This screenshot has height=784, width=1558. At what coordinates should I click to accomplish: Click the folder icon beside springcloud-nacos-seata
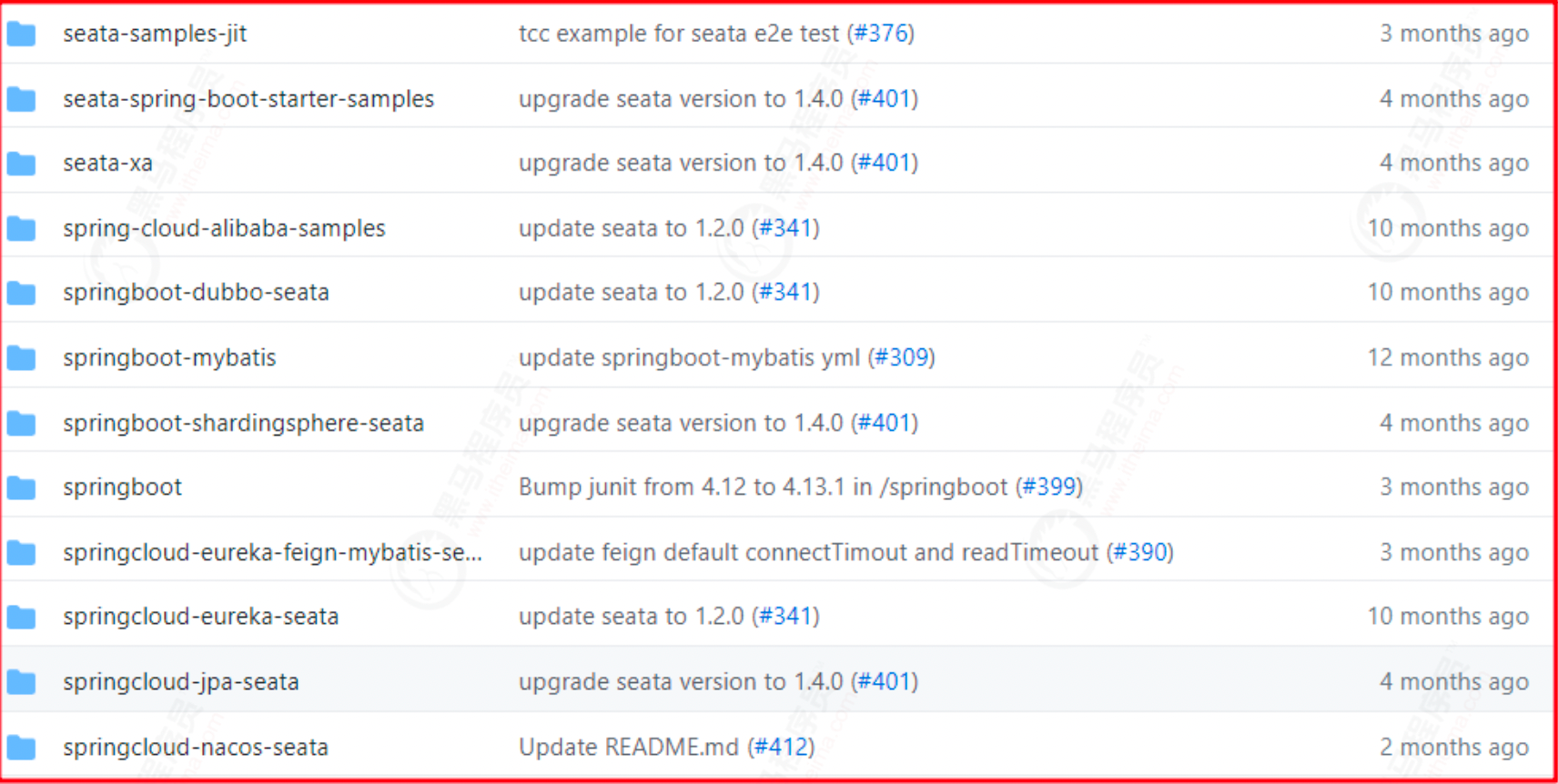[21, 748]
